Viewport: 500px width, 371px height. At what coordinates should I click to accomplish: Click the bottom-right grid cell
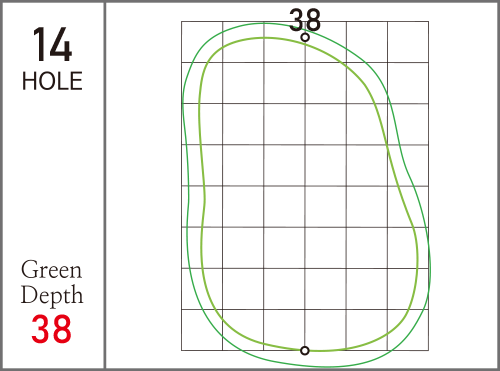[x=408, y=330]
